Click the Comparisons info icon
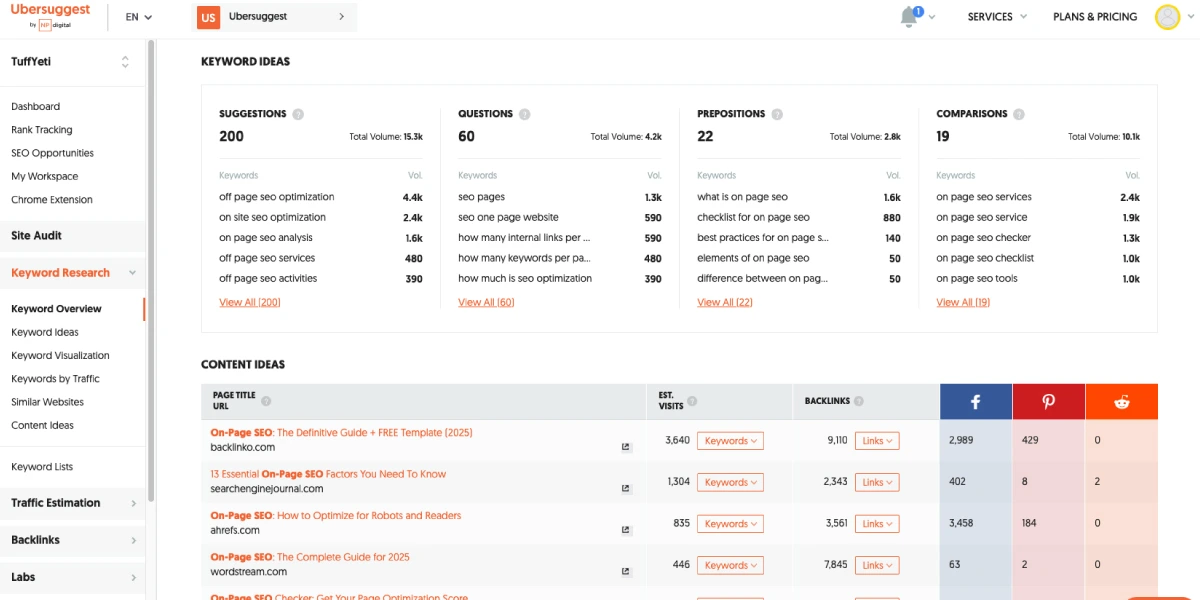 (x=1019, y=114)
